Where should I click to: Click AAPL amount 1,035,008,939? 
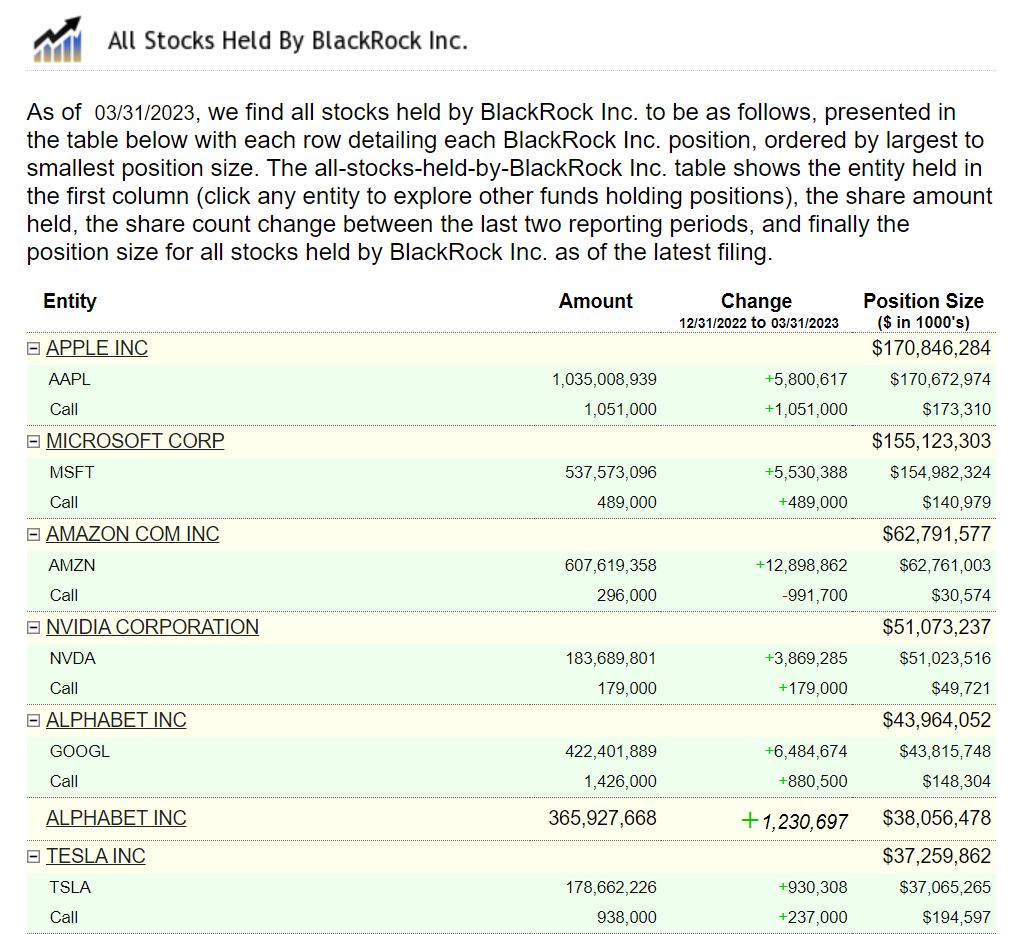[604, 379]
